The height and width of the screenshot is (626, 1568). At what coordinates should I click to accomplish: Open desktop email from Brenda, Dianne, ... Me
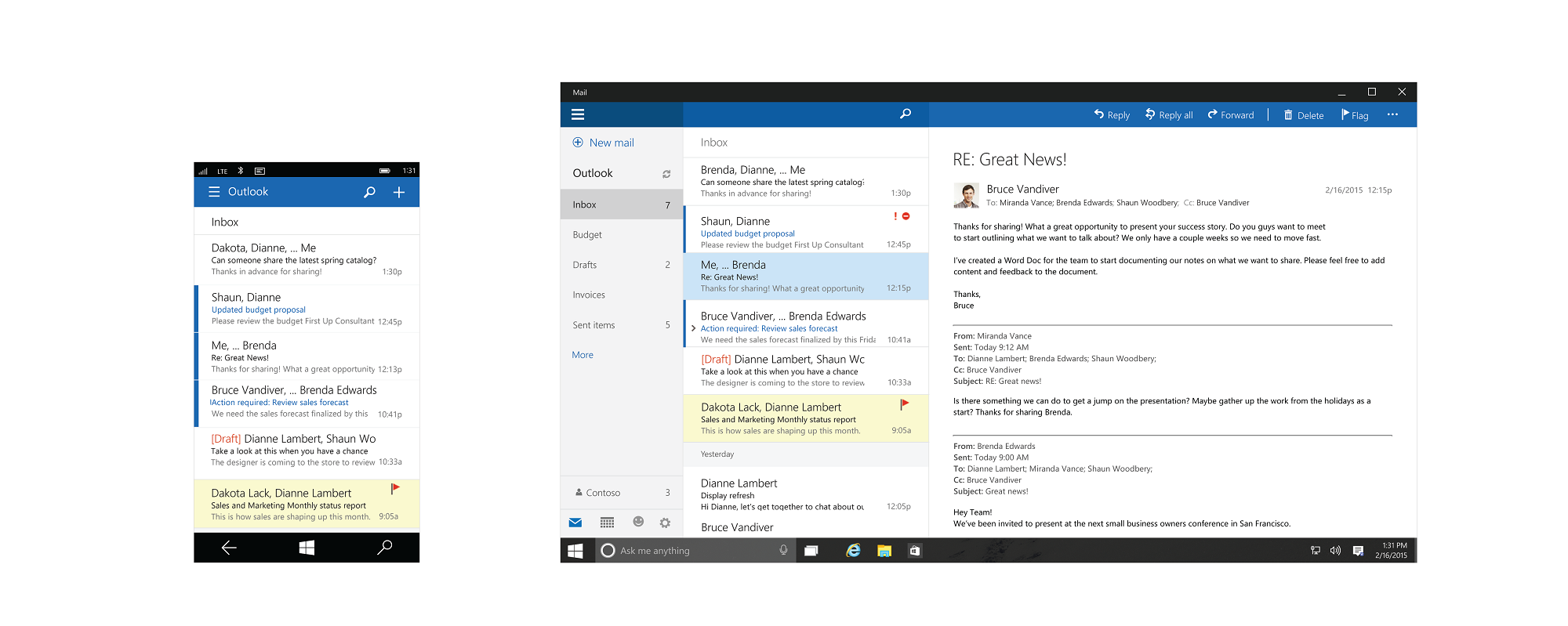click(806, 181)
